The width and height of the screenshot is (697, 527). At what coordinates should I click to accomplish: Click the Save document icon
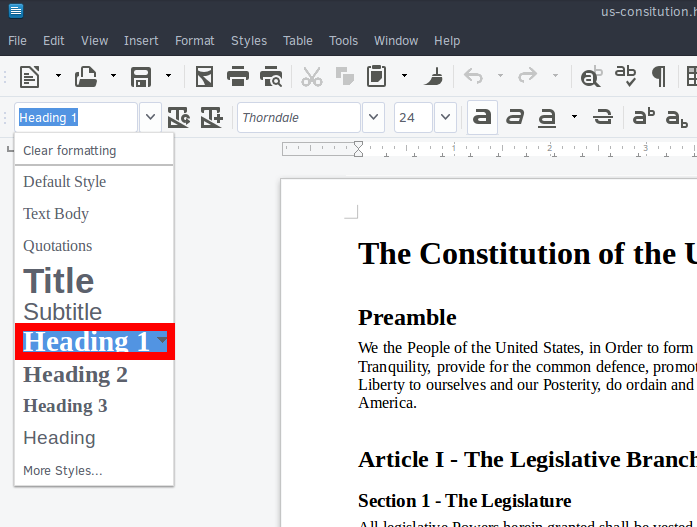click(x=141, y=76)
